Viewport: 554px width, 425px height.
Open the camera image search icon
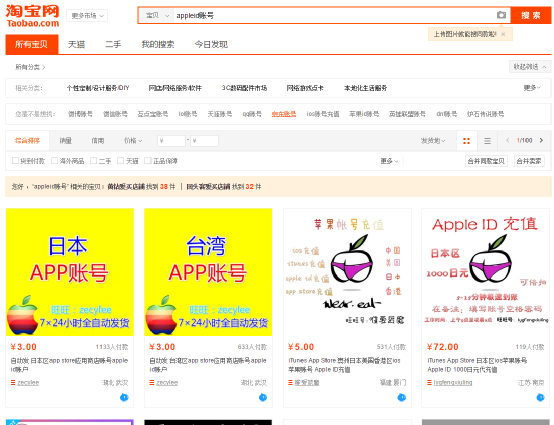[501, 15]
